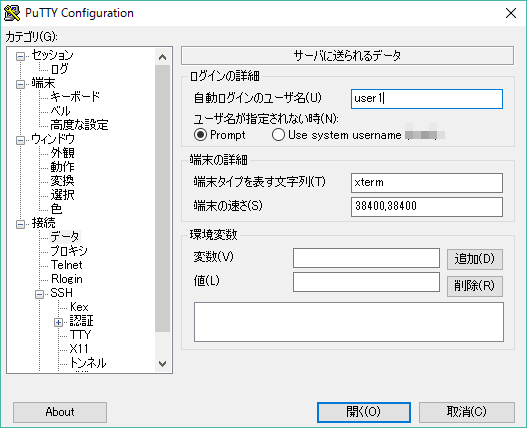Click the サーバに送られるデータ header
The image size is (527, 428).
[348, 55]
